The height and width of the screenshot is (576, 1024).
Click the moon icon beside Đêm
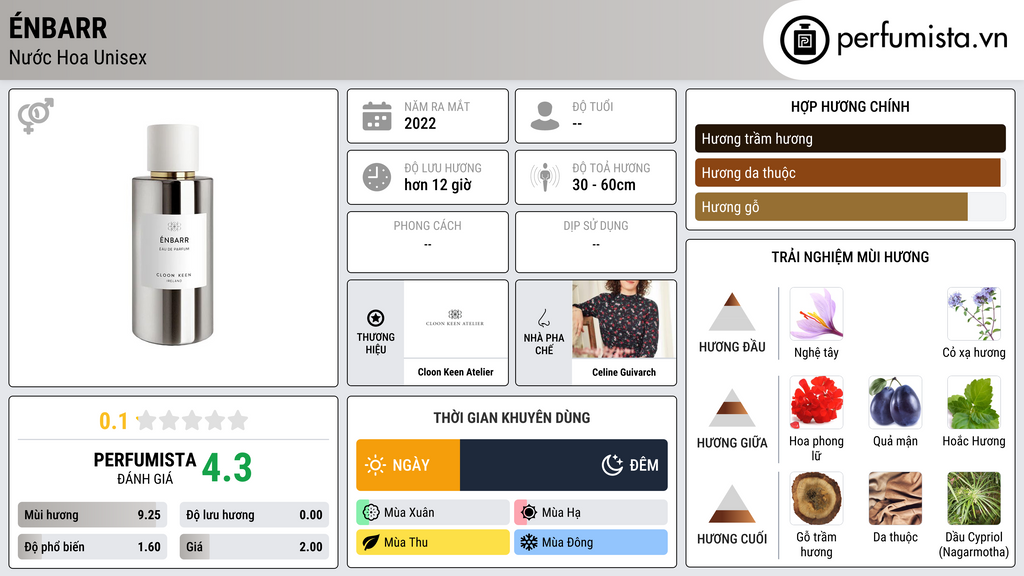(x=612, y=465)
